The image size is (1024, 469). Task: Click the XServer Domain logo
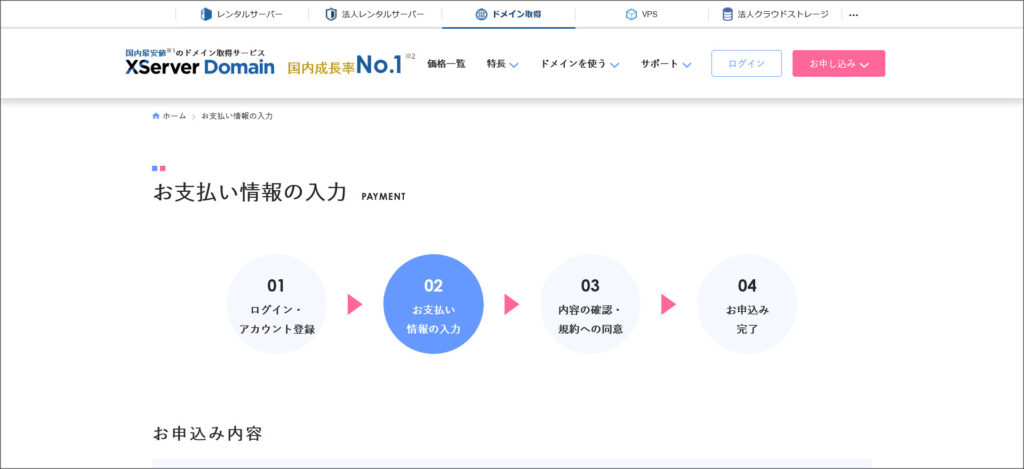pyautogui.click(x=200, y=67)
